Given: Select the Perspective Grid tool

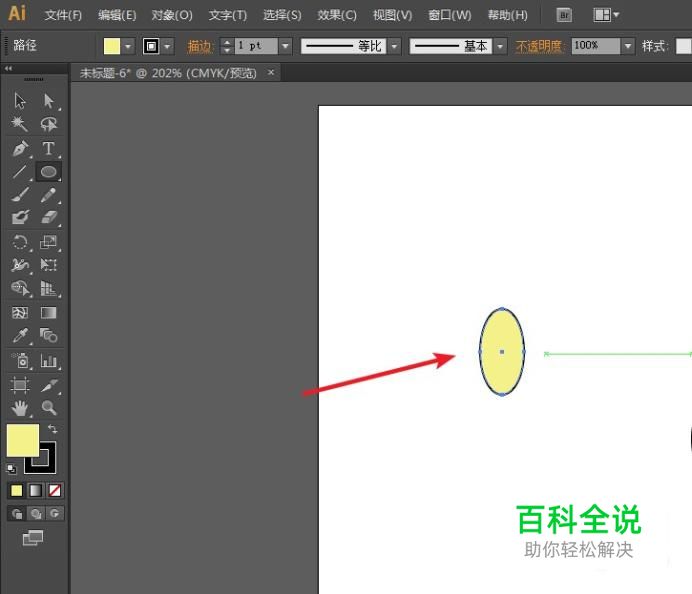Looking at the screenshot, I should [x=49, y=288].
